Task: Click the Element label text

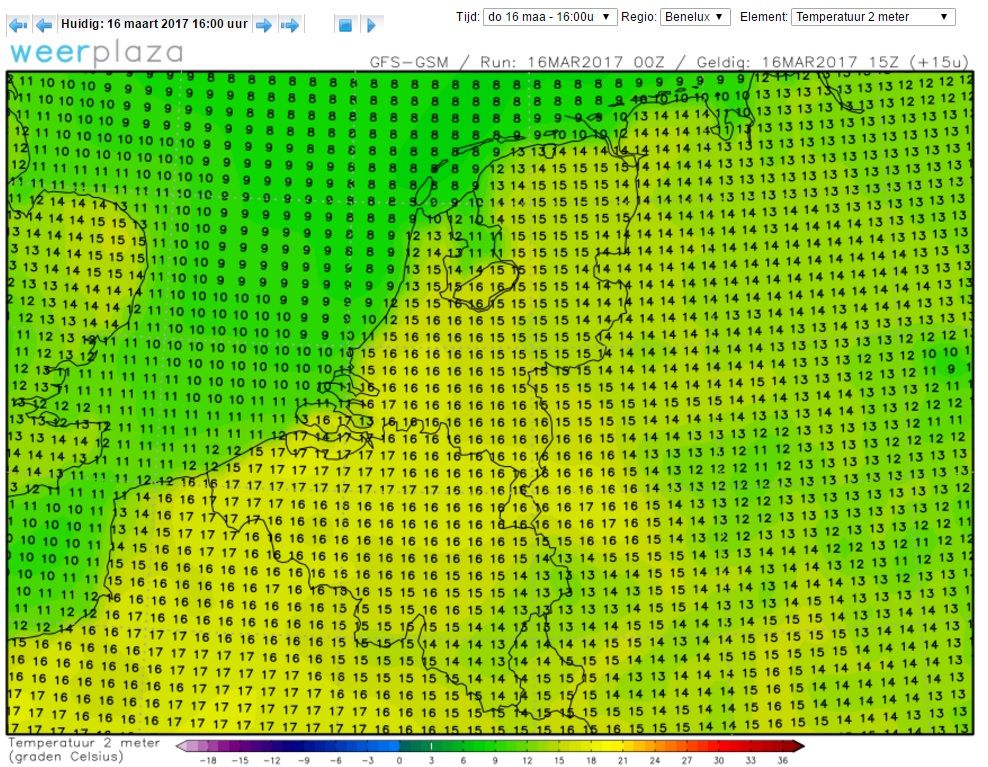Action: (764, 17)
